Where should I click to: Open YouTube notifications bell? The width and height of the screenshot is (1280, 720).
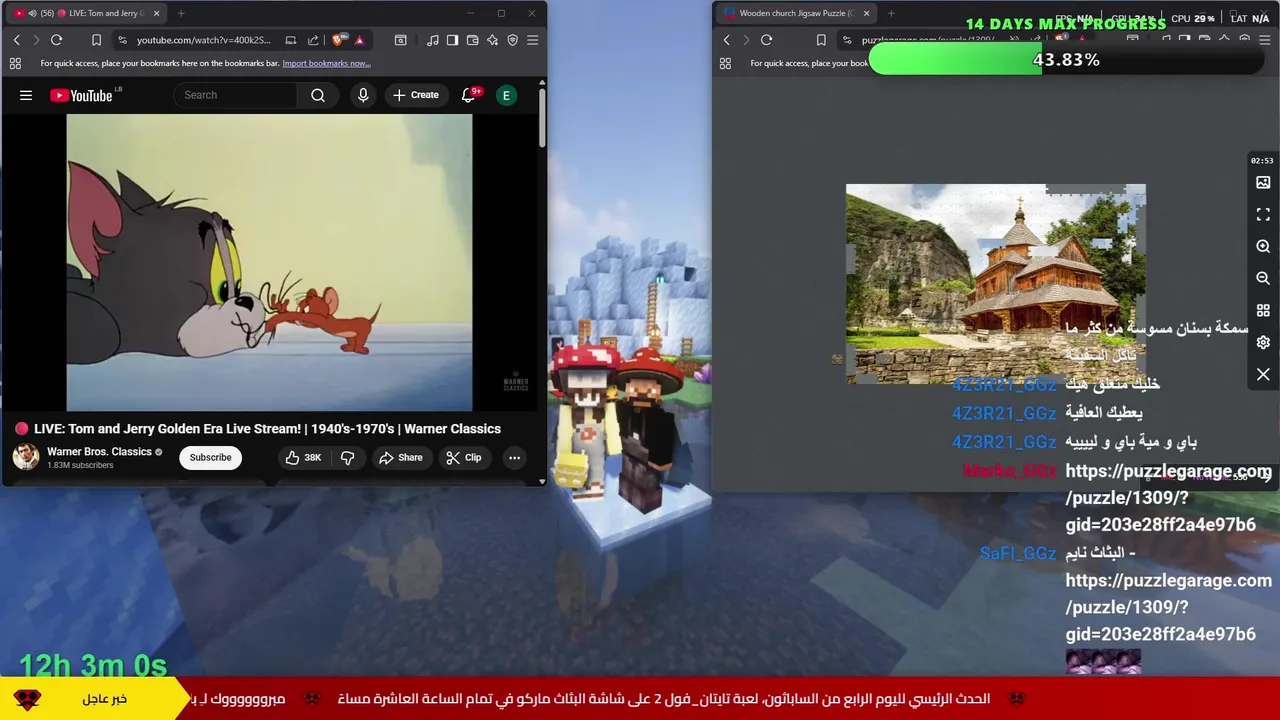click(x=468, y=95)
